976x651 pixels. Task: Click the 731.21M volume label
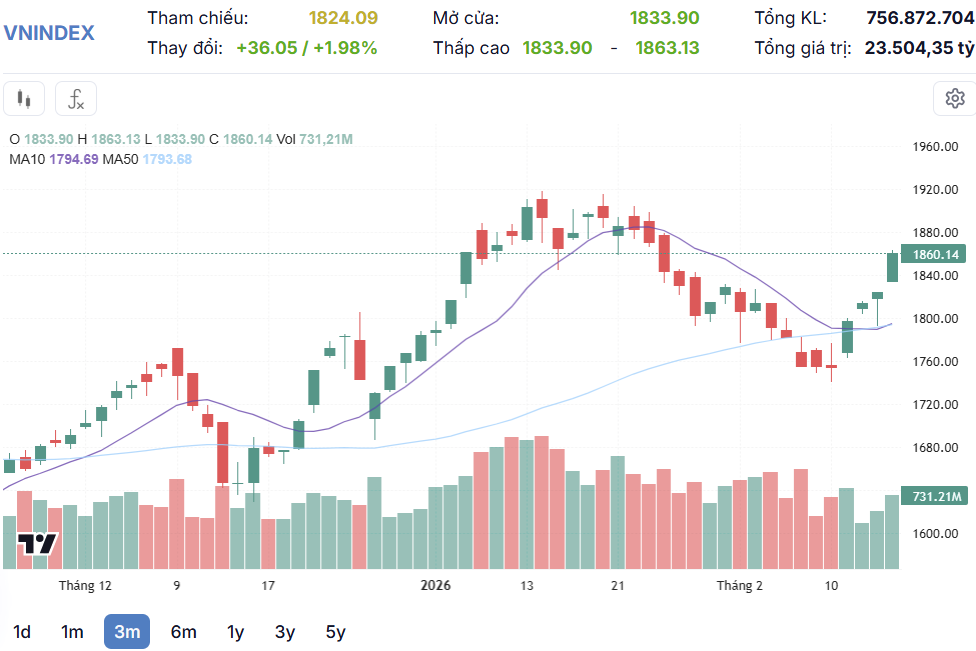coord(935,497)
